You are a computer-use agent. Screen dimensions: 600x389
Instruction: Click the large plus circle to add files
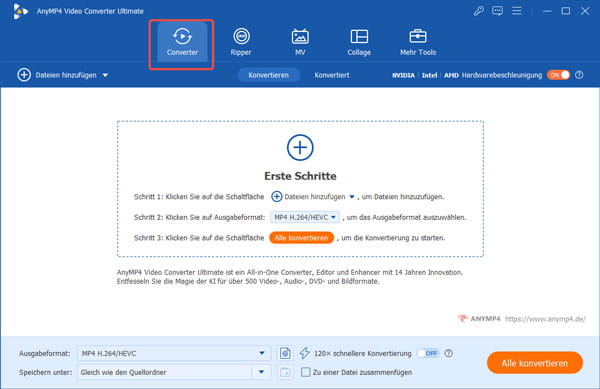(300, 148)
